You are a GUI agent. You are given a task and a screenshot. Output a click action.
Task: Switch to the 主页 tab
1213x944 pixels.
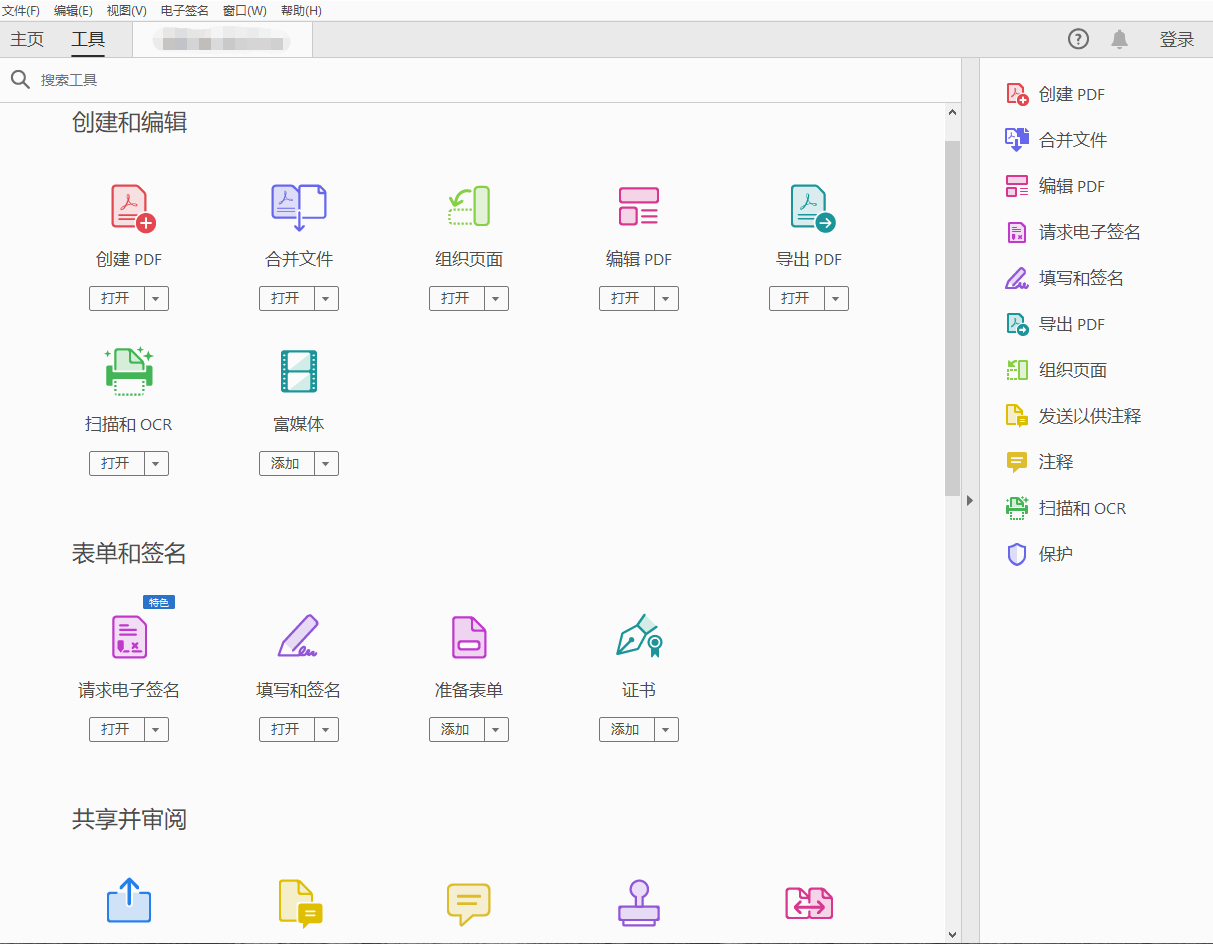tap(27, 40)
